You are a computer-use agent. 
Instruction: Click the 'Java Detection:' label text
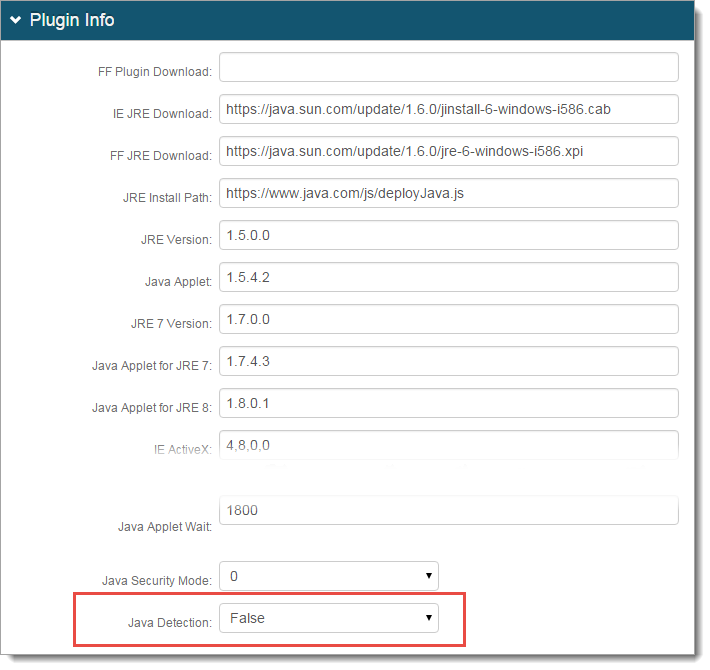pyautogui.click(x=169, y=623)
